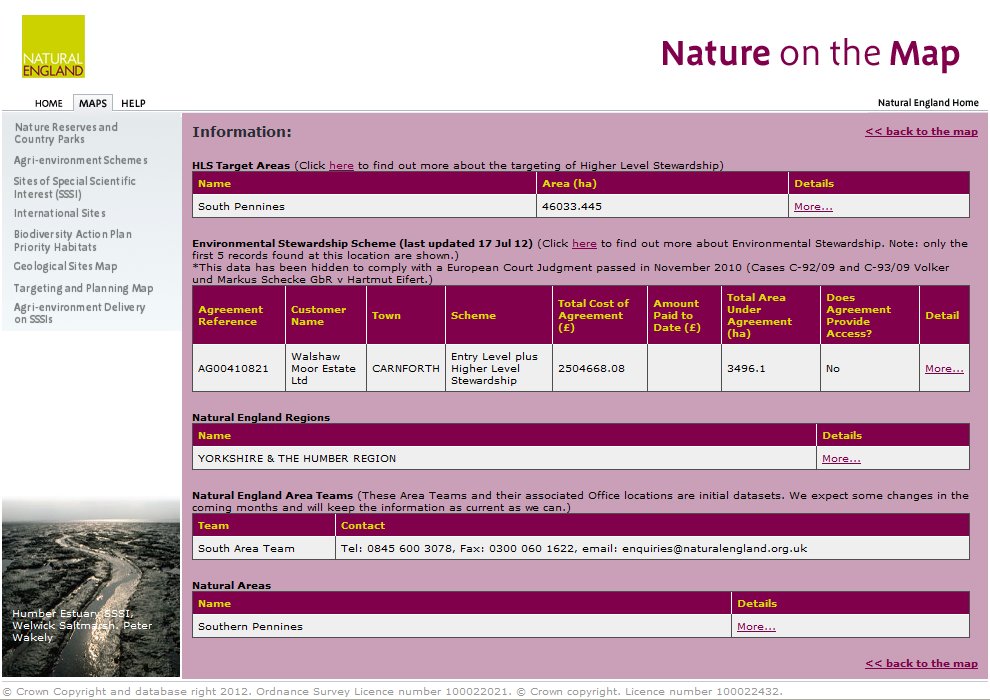Click 'Agreement Reference' column header

[239, 315]
